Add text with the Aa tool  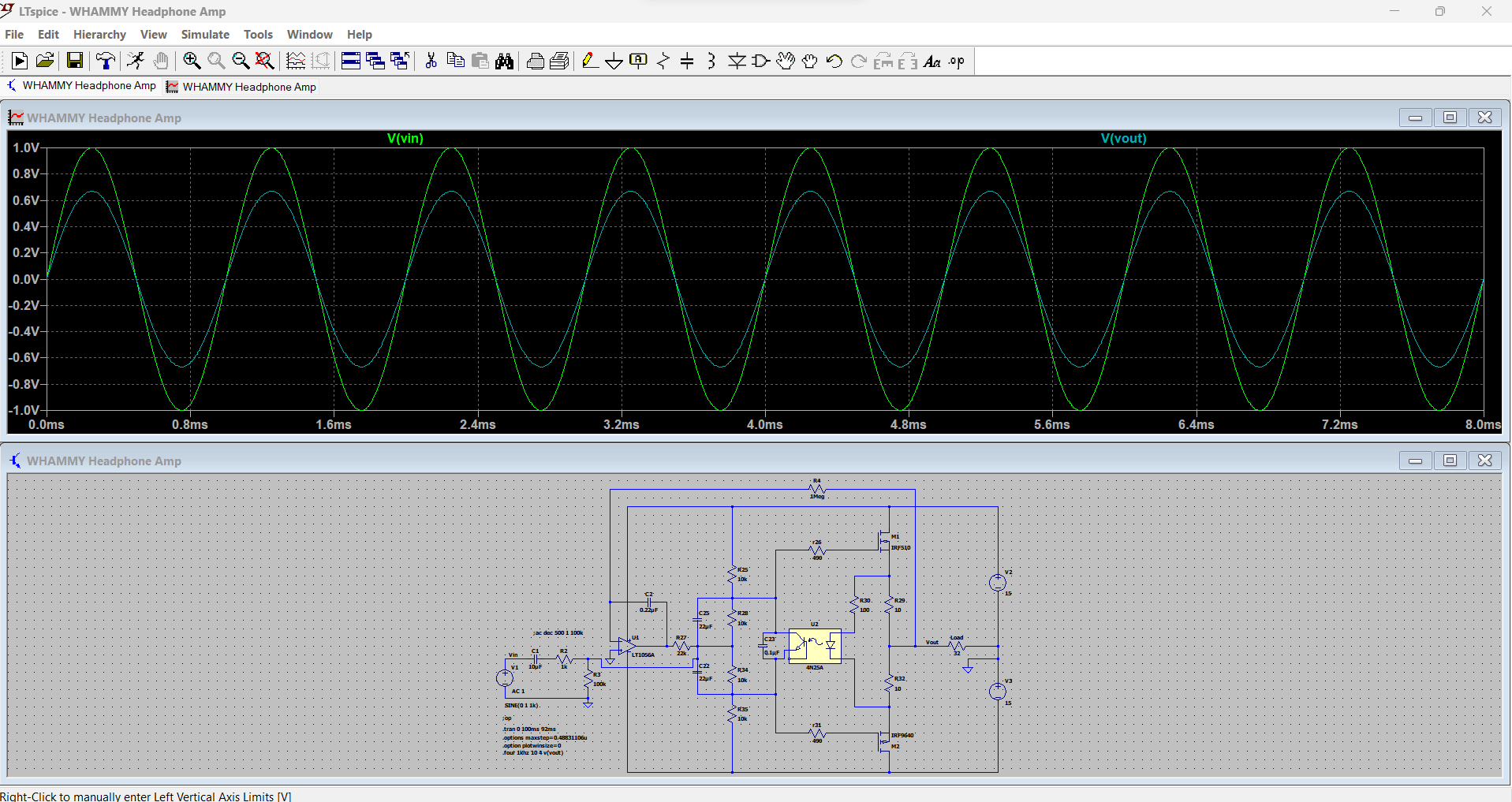click(x=932, y=61)
